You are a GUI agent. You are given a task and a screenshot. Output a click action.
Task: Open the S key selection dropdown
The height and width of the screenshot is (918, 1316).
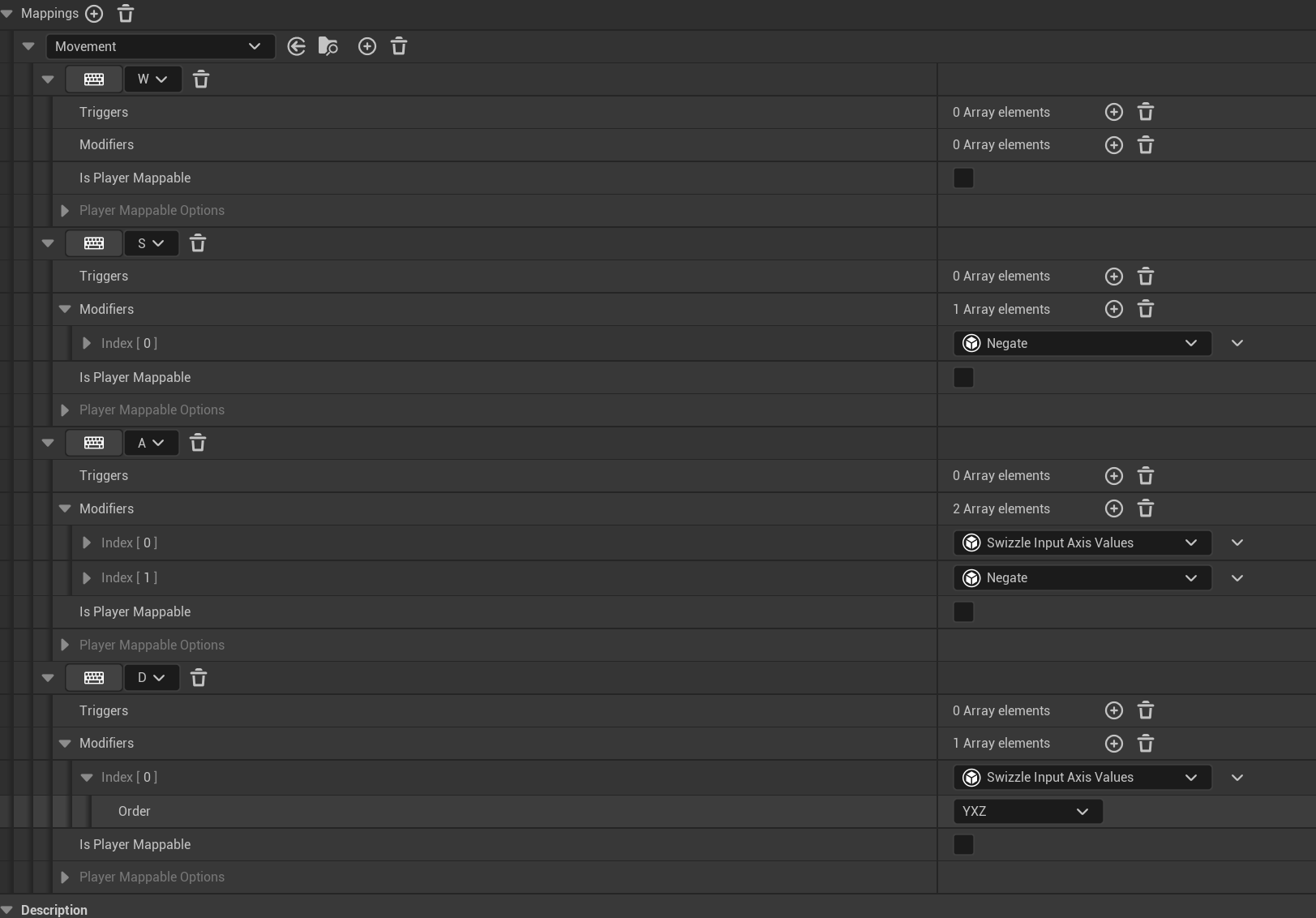[151, 243]
